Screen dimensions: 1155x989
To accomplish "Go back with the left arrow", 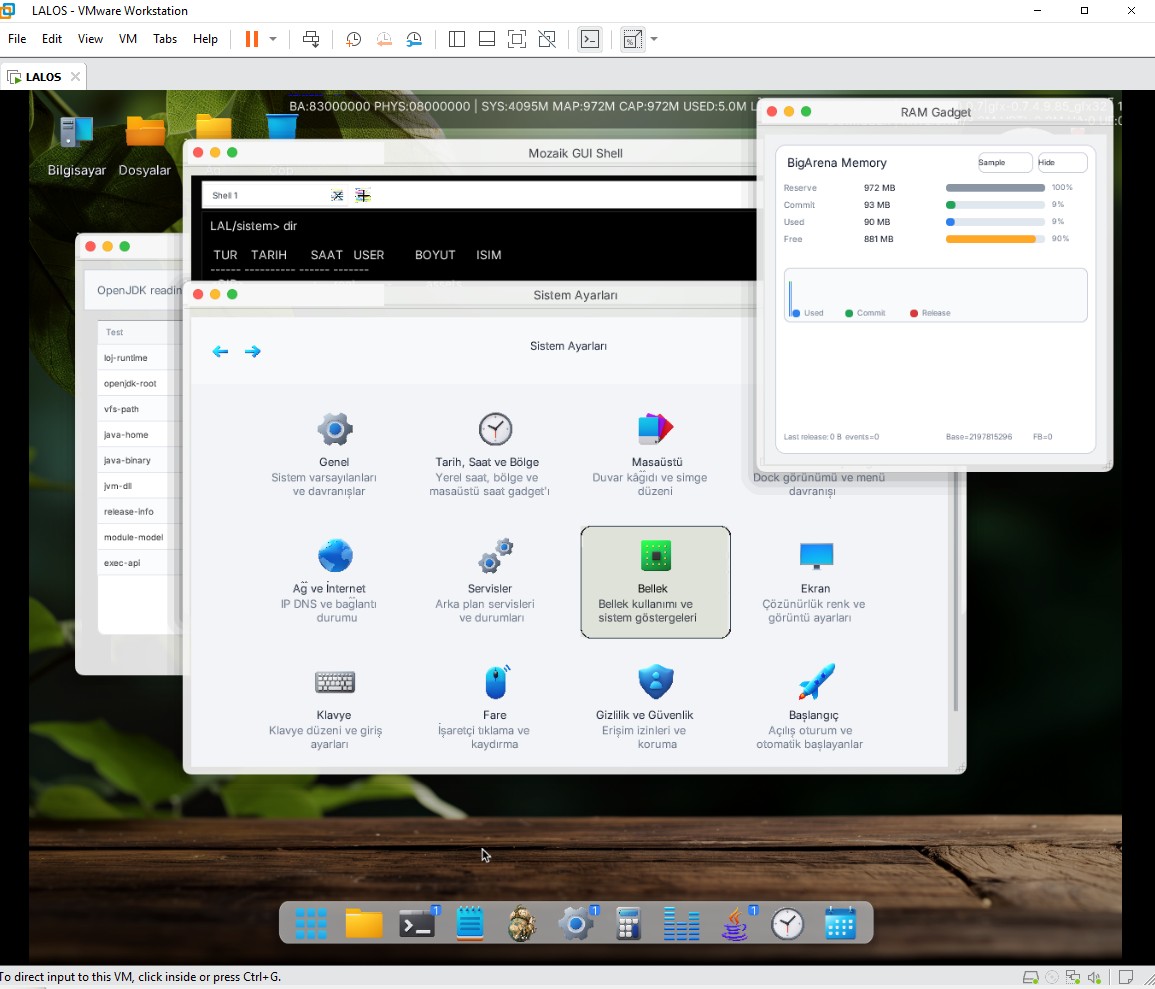I will click(x=220, y=351).
